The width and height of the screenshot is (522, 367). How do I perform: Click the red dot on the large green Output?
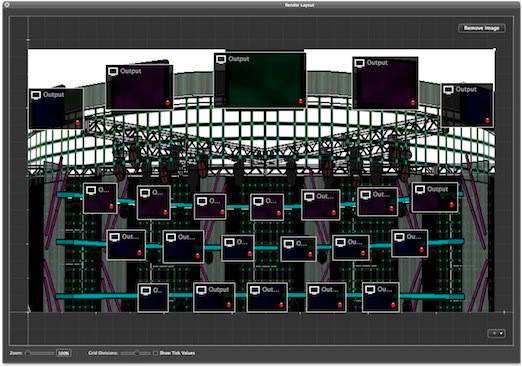point(300,101)
